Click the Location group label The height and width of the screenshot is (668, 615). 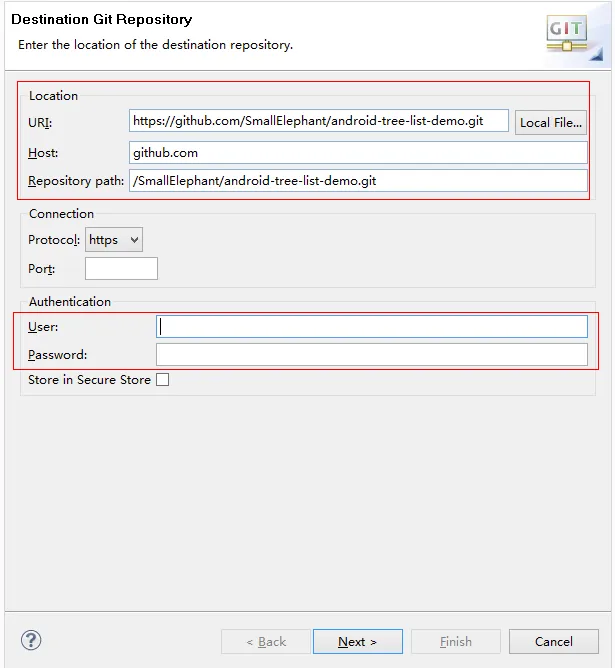(x=53, y=96)
